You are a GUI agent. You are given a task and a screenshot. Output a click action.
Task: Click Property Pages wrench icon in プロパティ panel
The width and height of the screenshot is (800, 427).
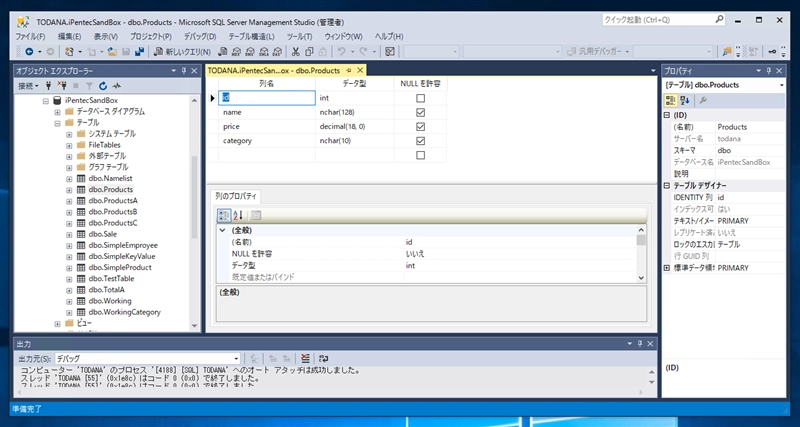[x=703, y=101]
